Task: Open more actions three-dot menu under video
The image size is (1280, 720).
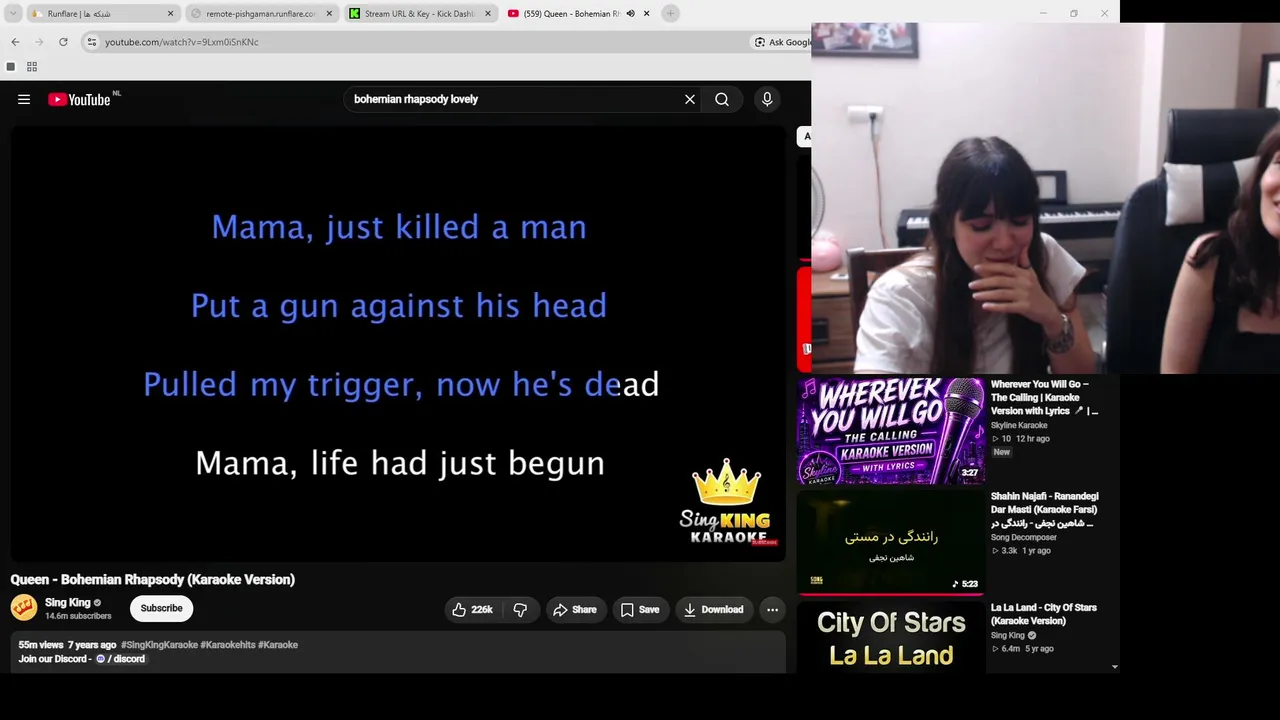Action: [x=772, y=609]
